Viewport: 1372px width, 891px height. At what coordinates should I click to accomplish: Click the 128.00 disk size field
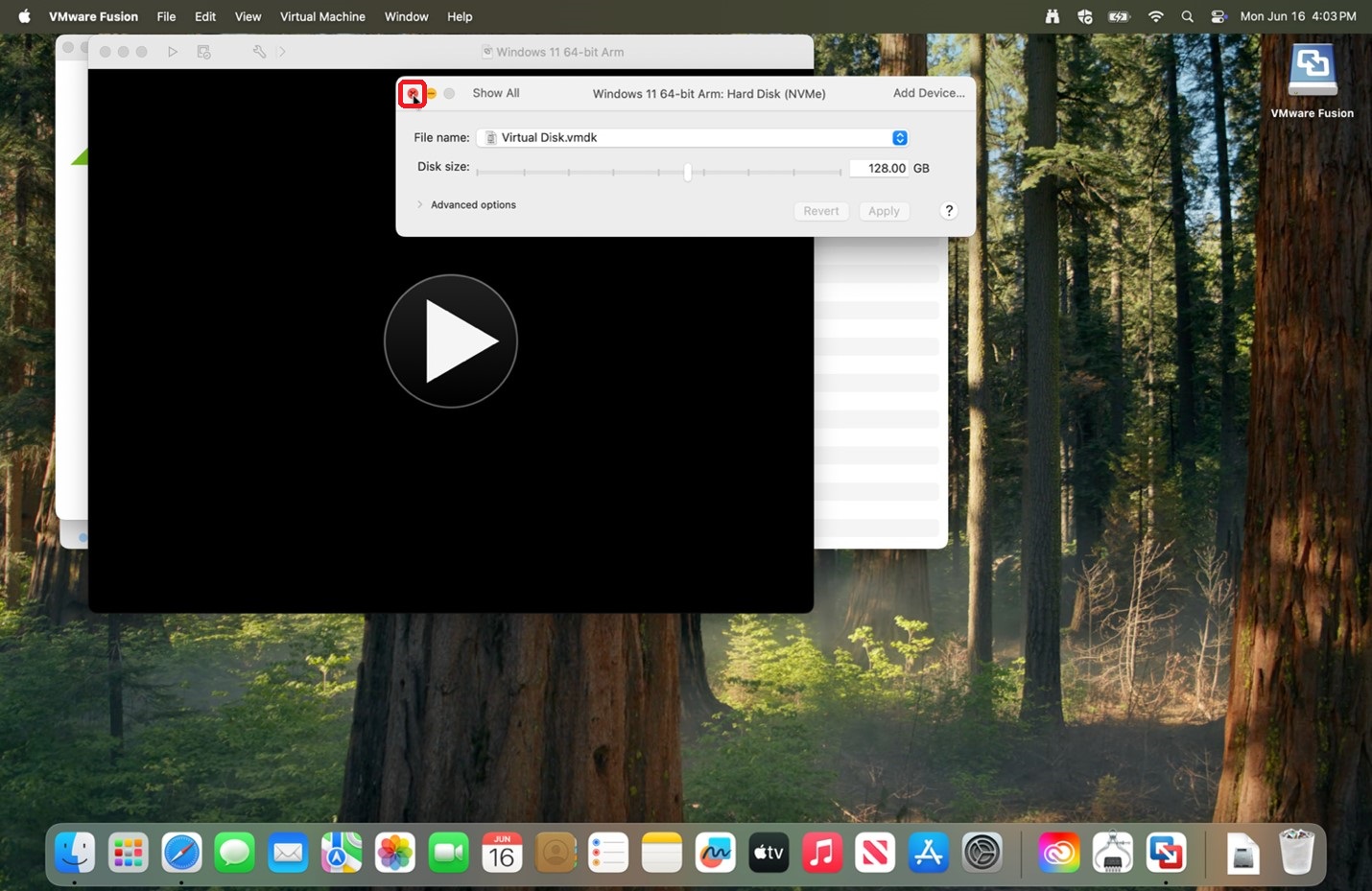point(879,168)
